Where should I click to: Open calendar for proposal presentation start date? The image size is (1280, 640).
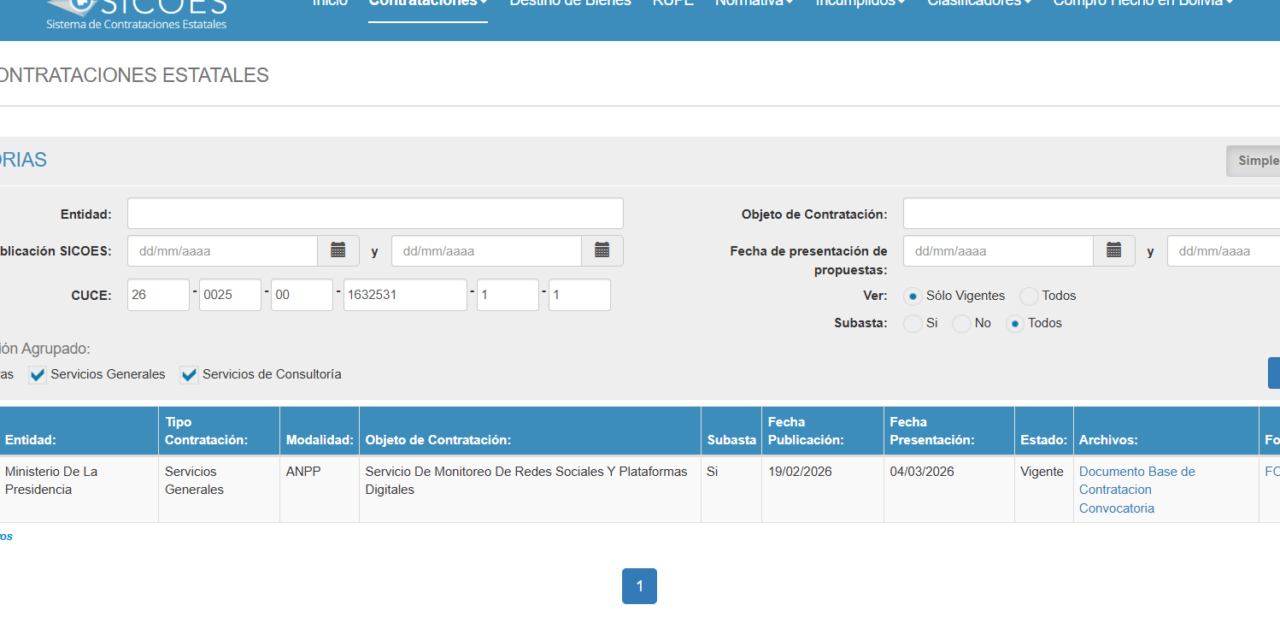[x=1114, y=251]
